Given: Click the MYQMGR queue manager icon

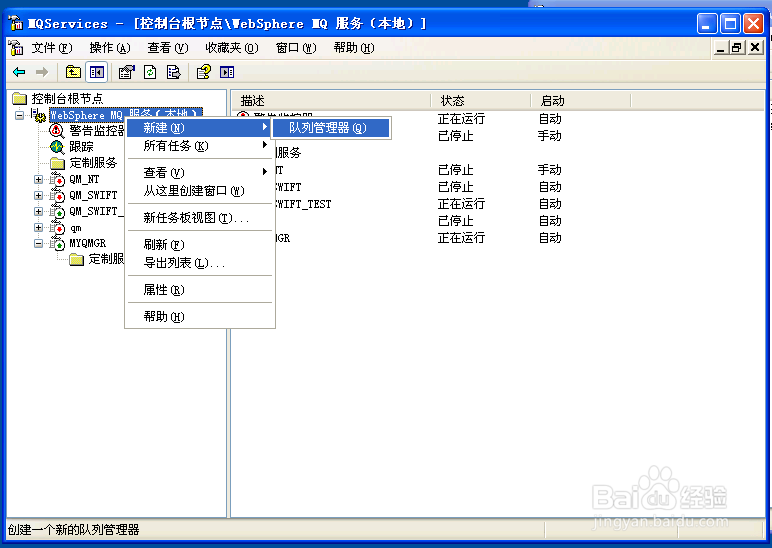Looking at the screenshot, I should [57, 243].
